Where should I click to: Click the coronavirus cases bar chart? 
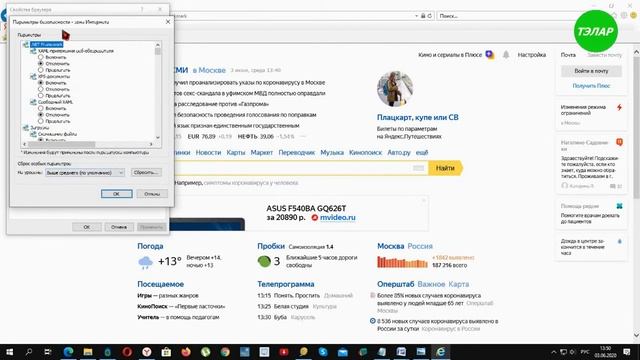(x=402, y=262)
